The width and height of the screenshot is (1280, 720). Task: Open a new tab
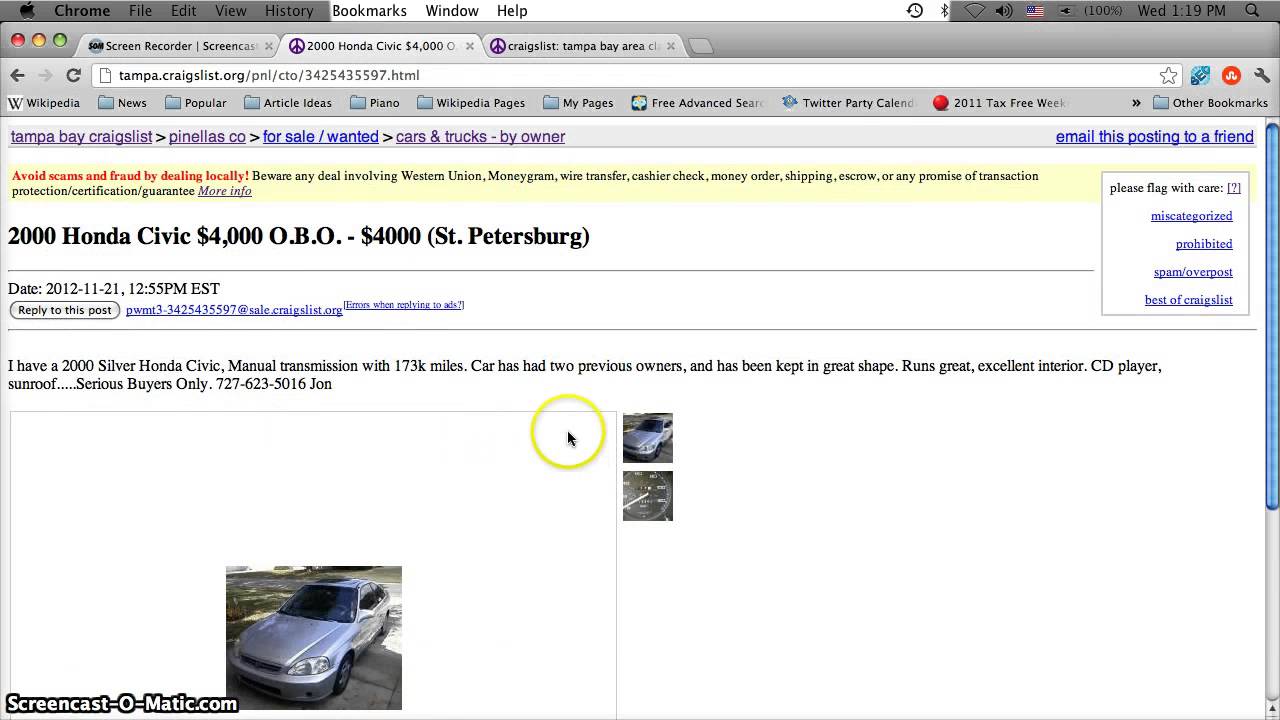pyautogui.click(x=701, y=46)
